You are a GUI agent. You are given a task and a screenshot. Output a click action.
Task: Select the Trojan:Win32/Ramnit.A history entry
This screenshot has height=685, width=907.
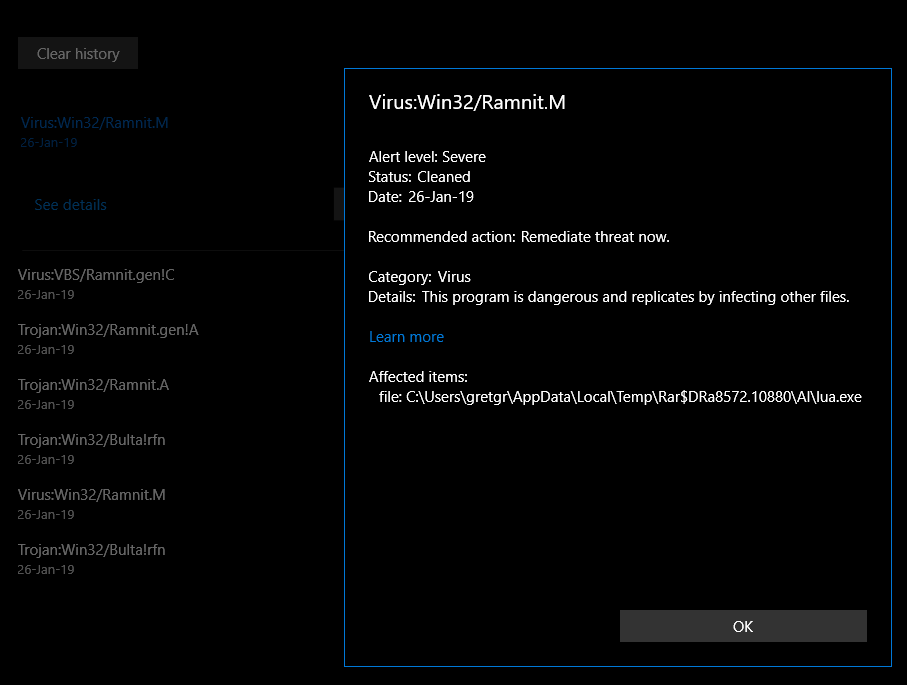coord(93,385)
